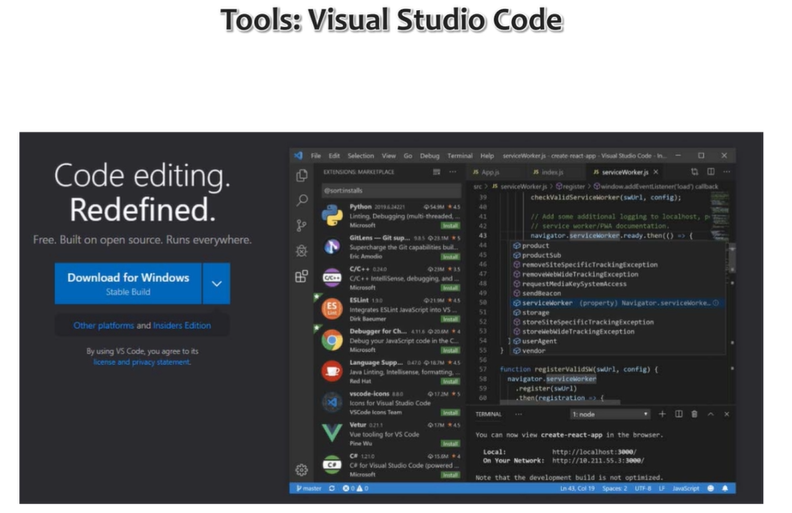Expand download options arrow beside Download for Windows
Viewport: 792px width, 513px height.
[217, 283]
